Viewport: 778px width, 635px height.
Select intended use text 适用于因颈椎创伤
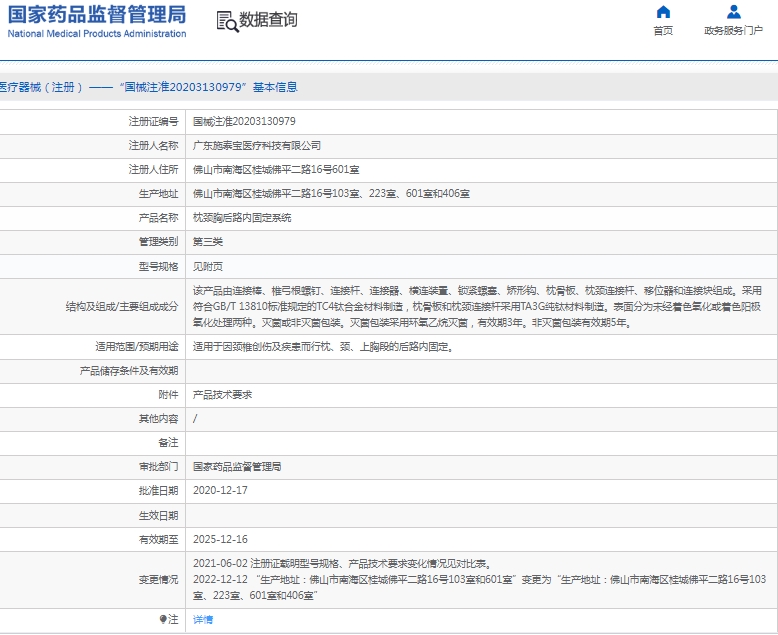pyautogui.click(x=324, y=347)
